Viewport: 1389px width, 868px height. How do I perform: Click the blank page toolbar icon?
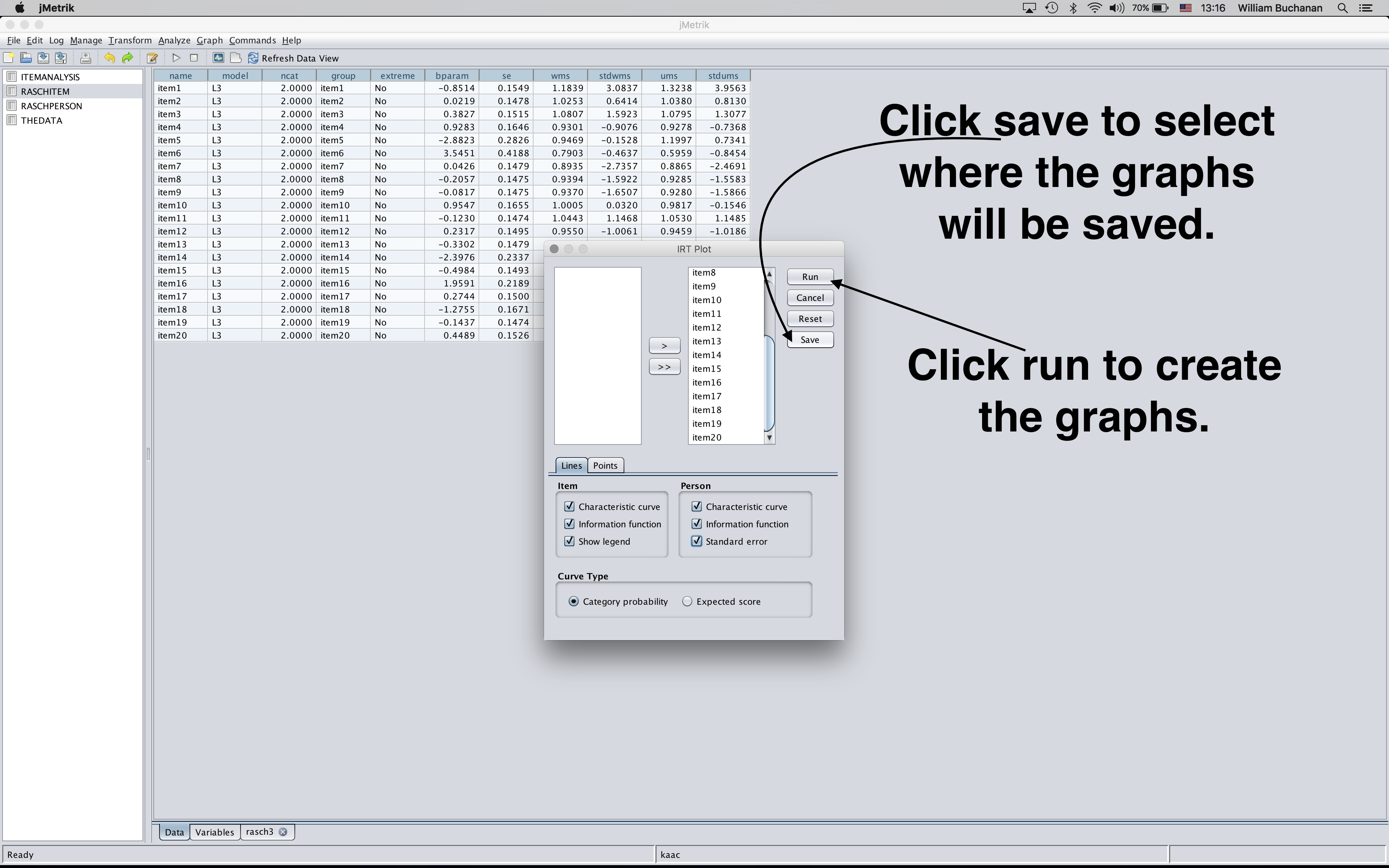[235, 58]
